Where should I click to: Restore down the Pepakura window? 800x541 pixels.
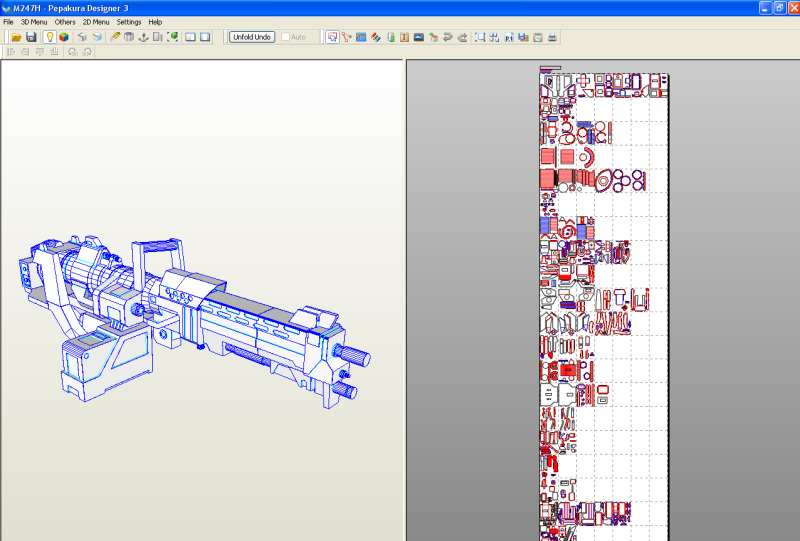tap(780, 8)
